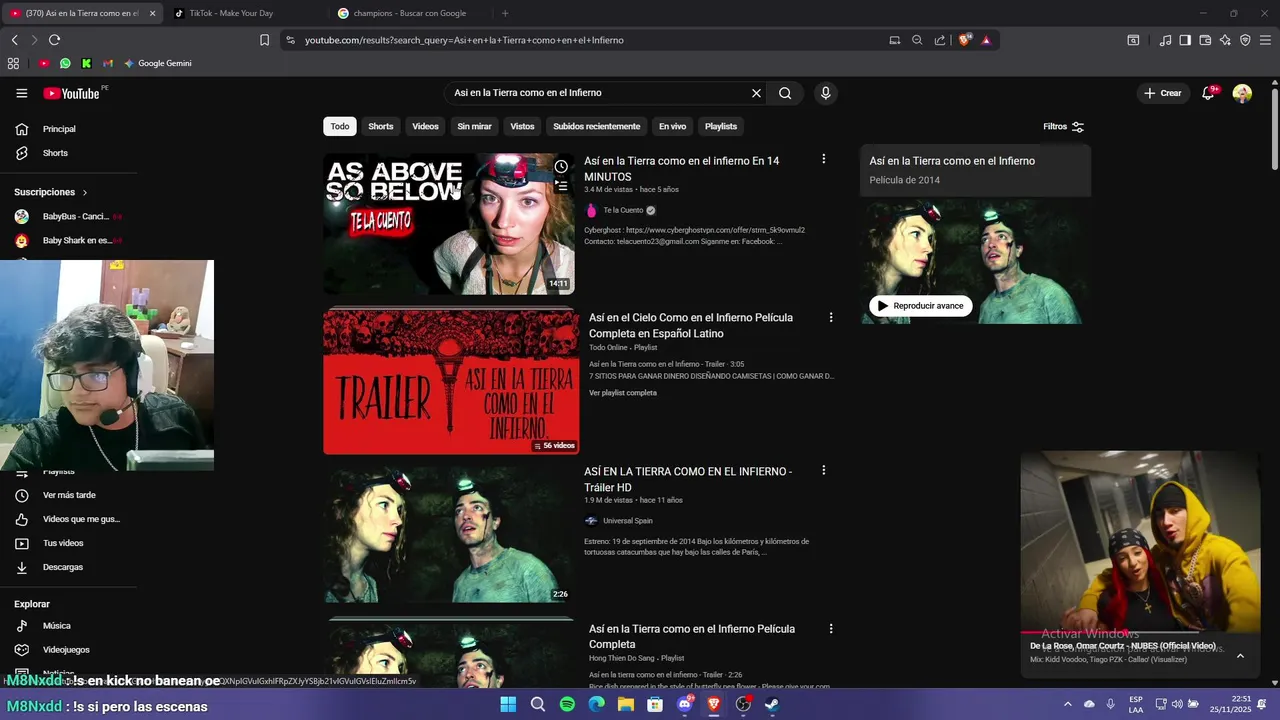This screenshot has width=1280, height=720.
Task: Add the 14 MINUTOS video to queue
Action: 561,186
